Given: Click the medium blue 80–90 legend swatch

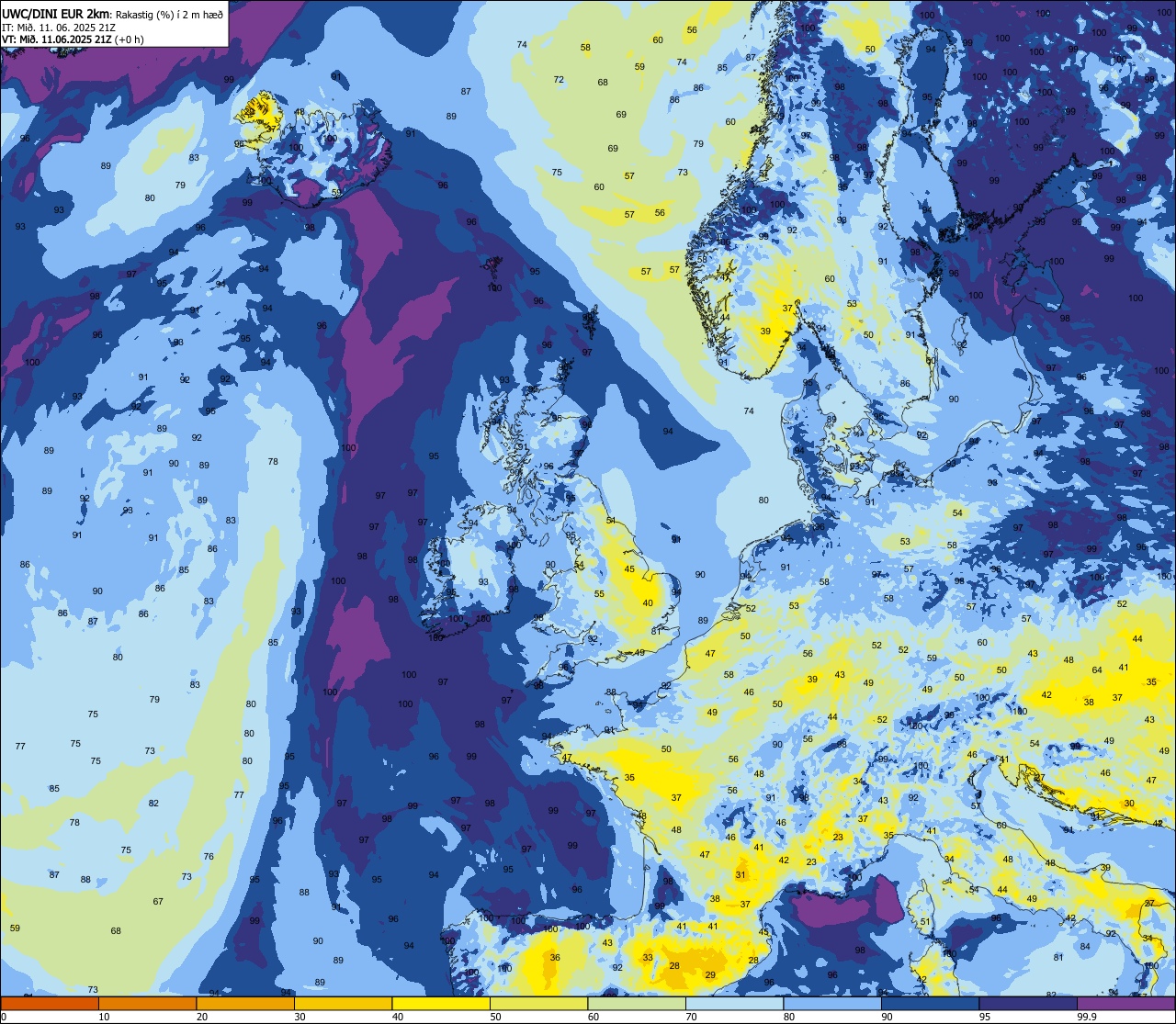Looking at the screenshot, I should 832,1003.
